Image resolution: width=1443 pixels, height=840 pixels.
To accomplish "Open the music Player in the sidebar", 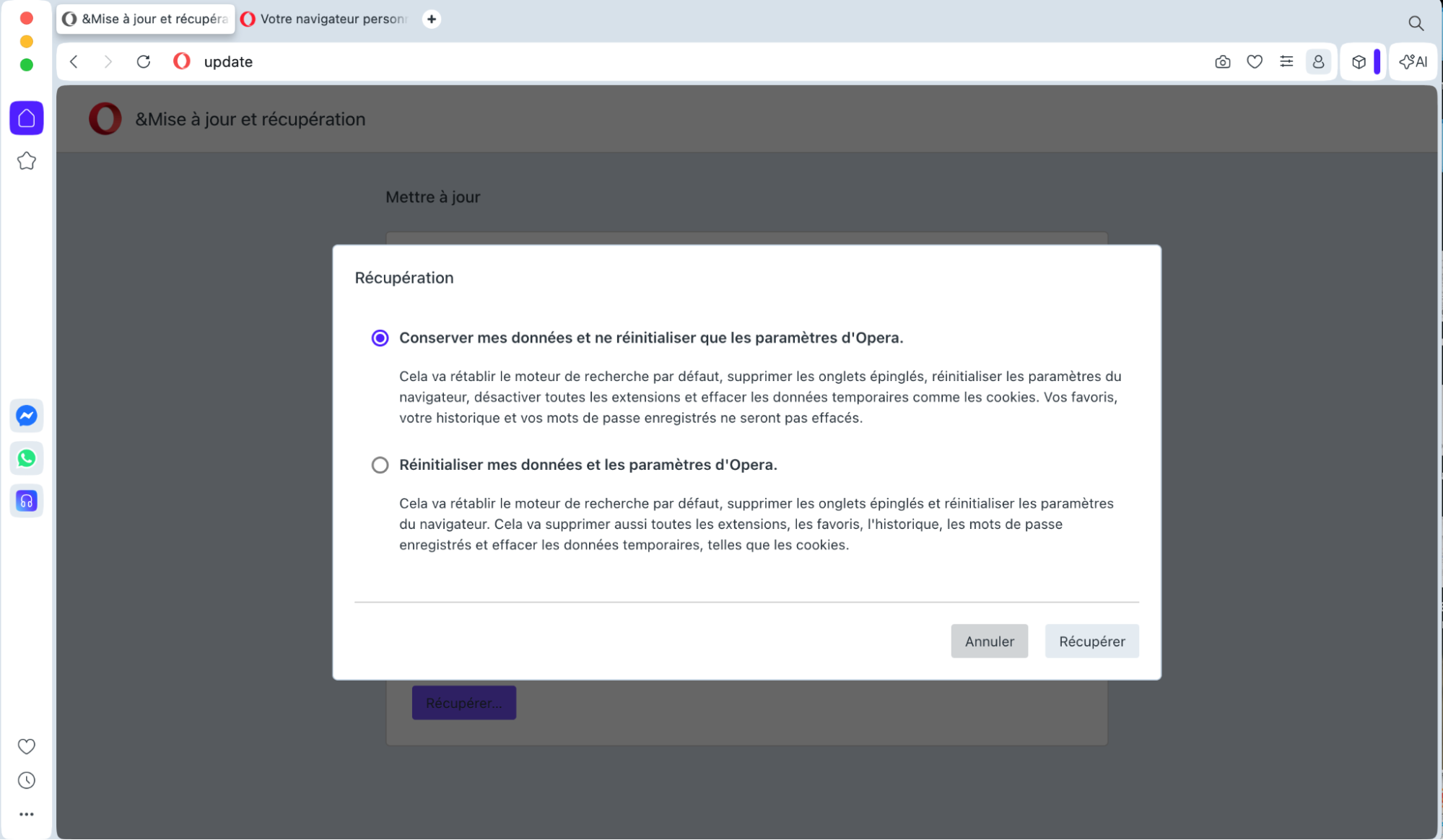I will [27, 501].
